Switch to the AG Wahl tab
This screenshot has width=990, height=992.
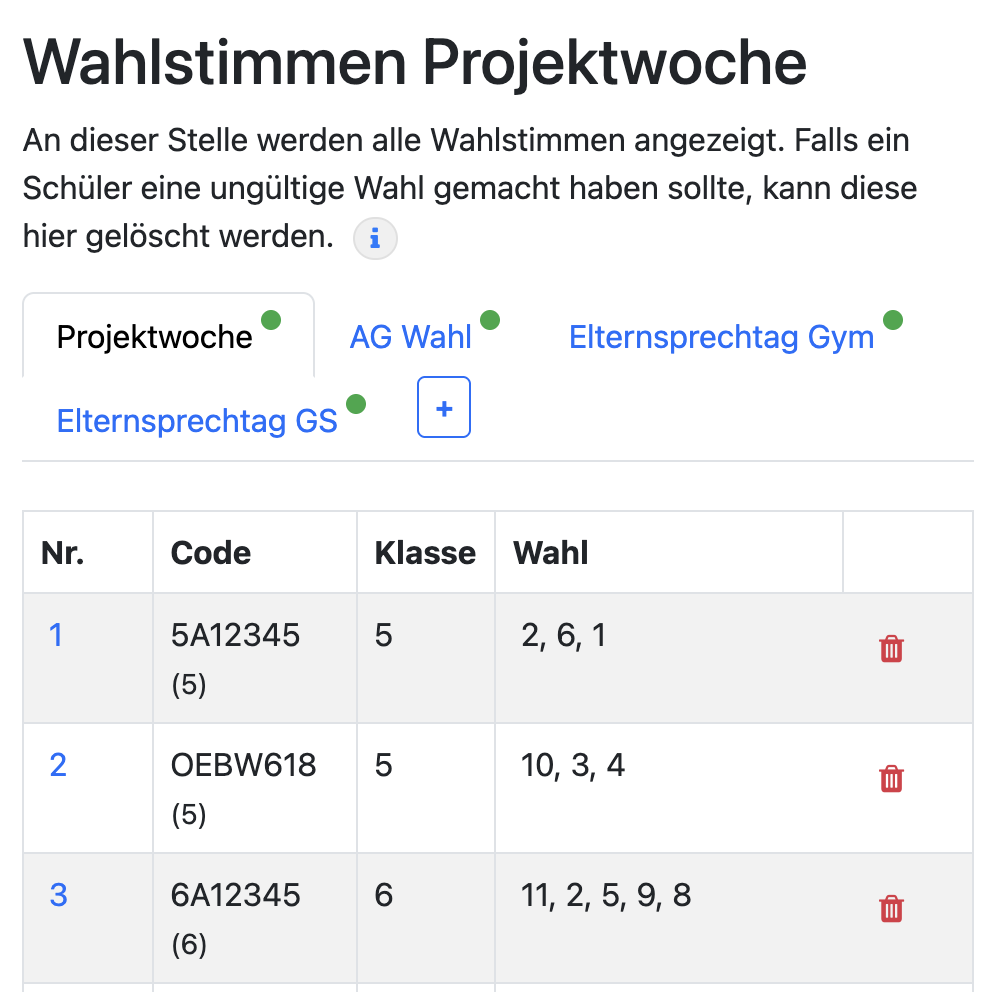pos(410,337)
